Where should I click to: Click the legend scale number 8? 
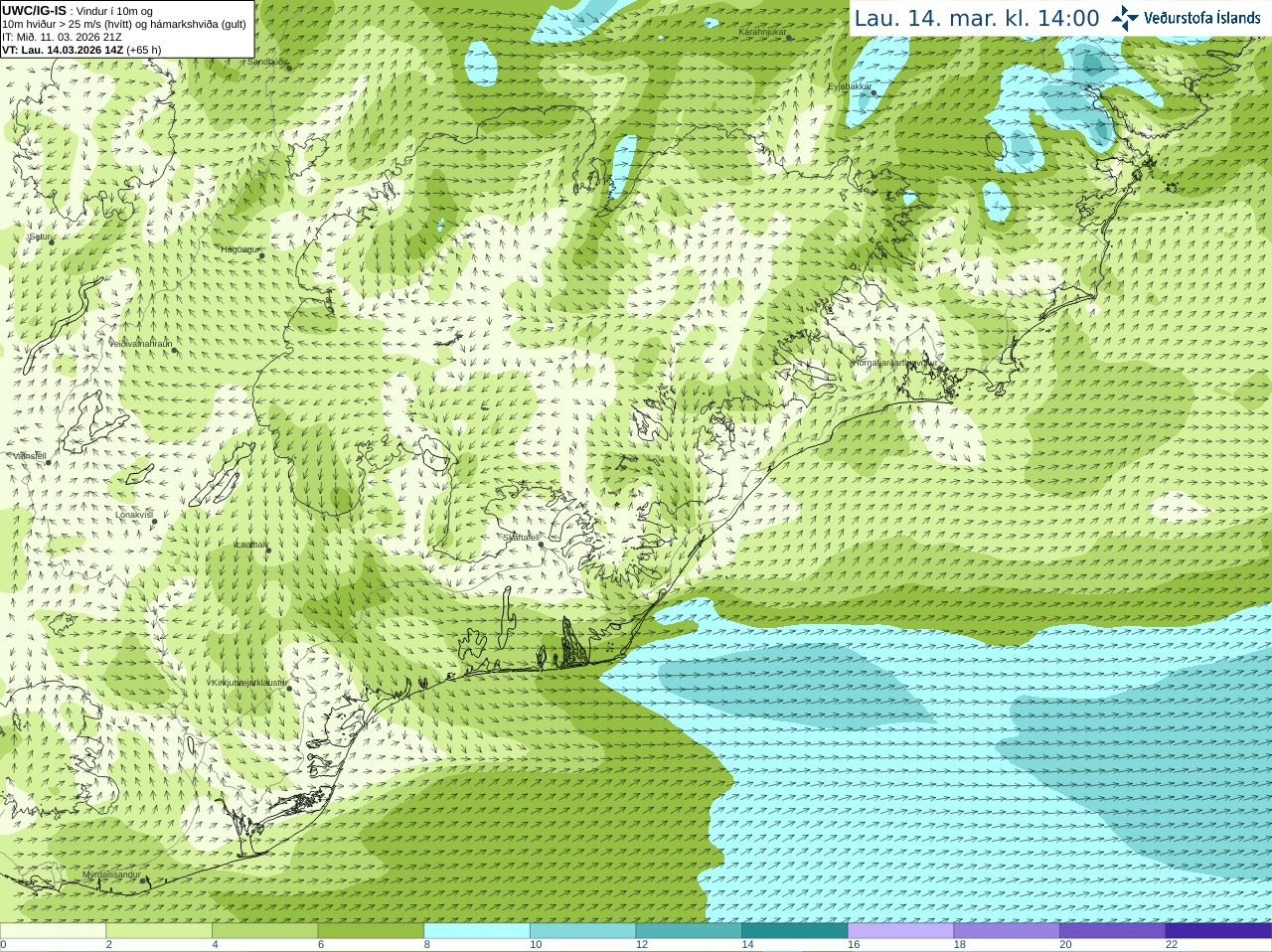coord(427,945)
